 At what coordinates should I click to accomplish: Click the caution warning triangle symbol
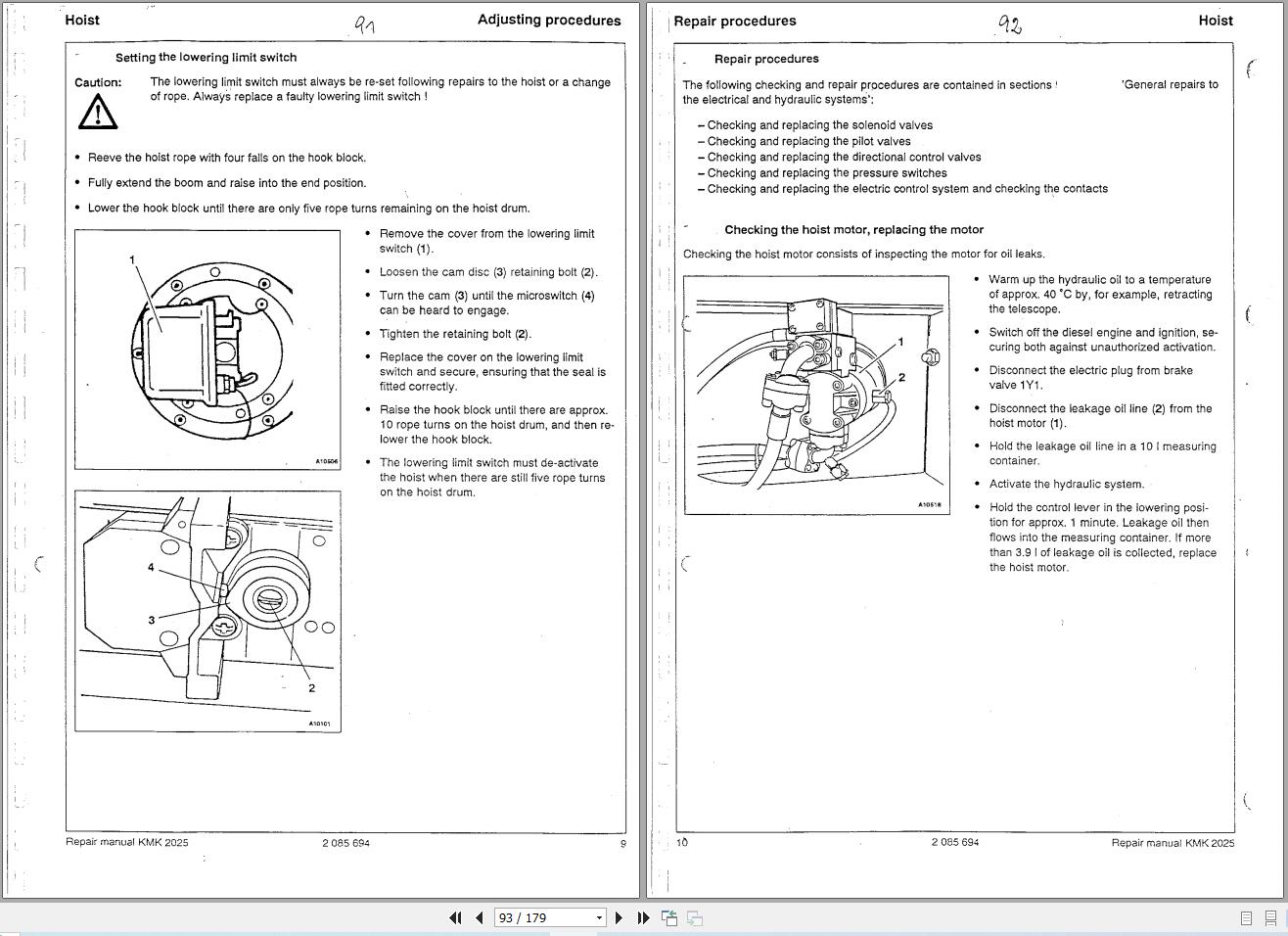coord(97,112)
